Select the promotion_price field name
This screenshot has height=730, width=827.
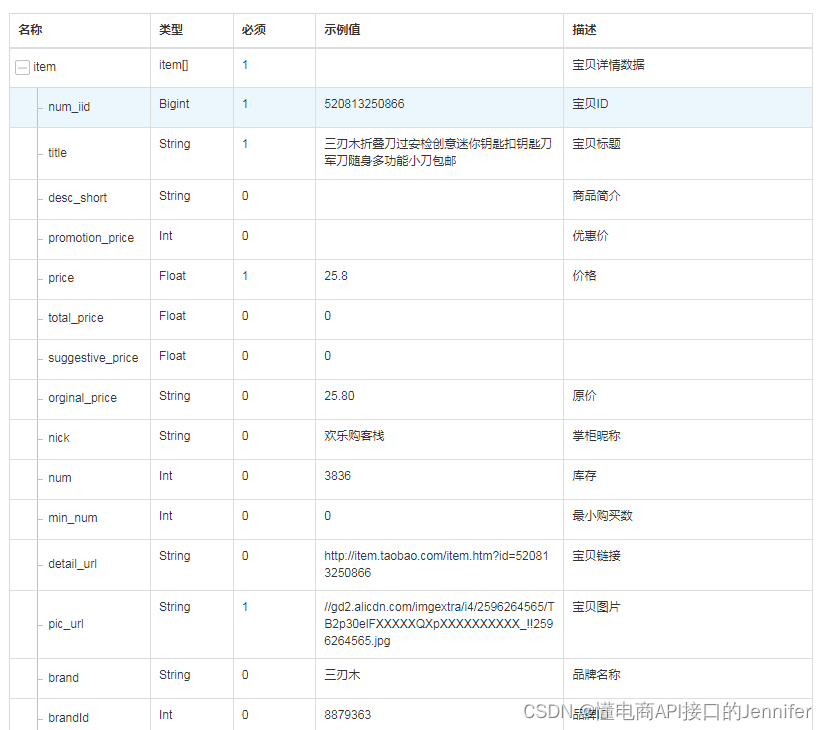(91, 238)
